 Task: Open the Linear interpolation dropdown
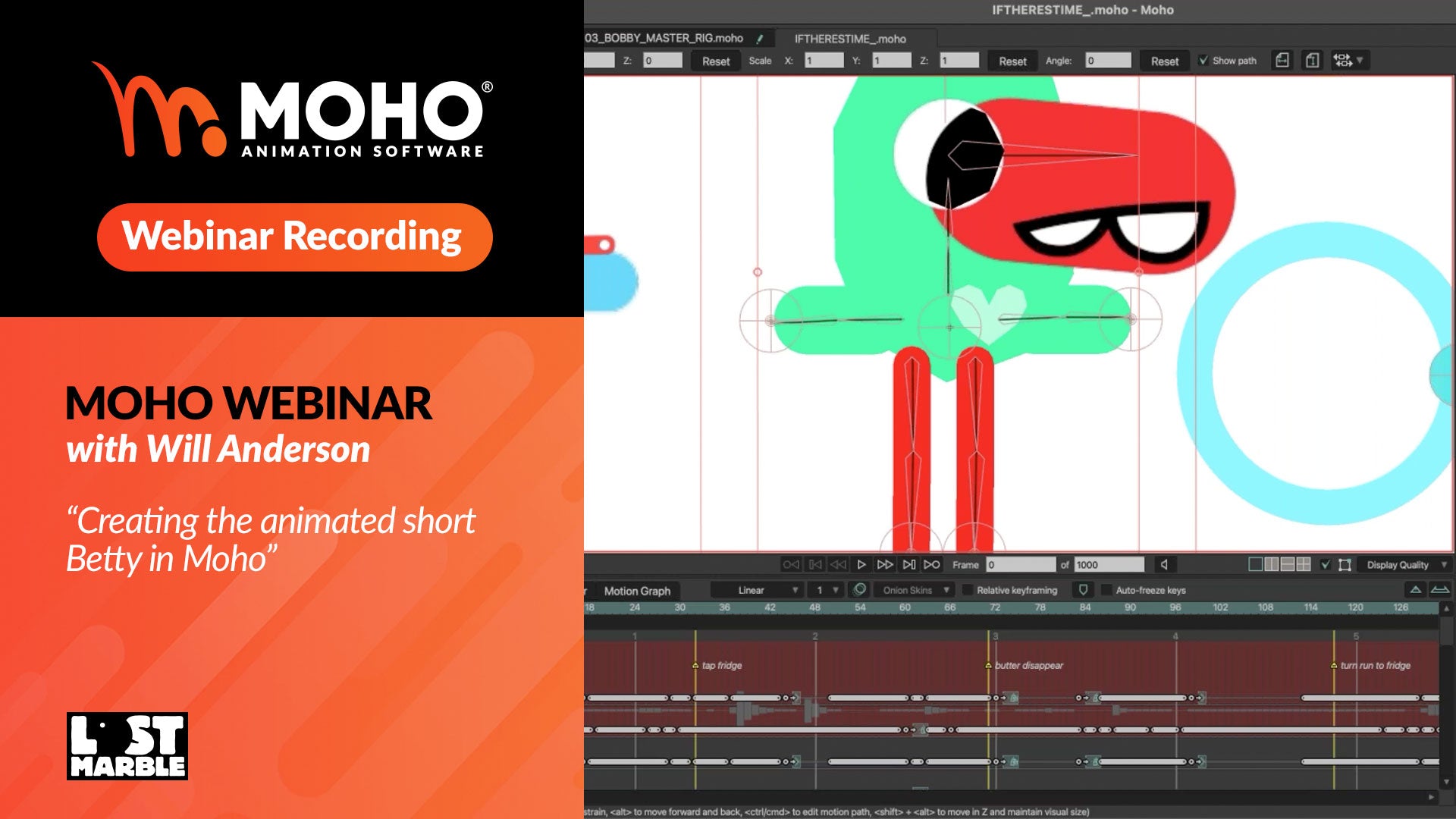tap(758, 590)
